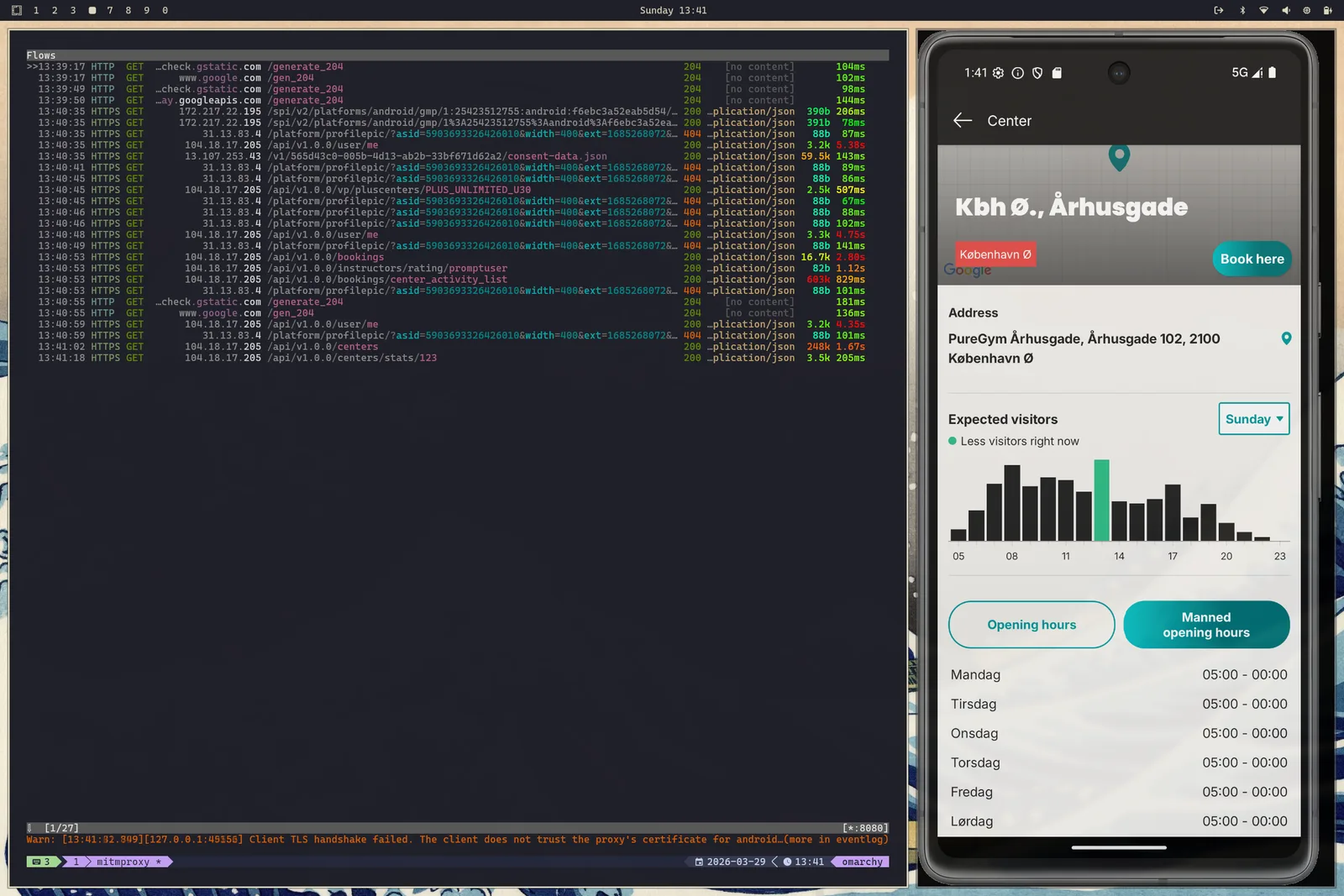Tap the PureGym Århusgade address text
The image size is (1344, 896).
click(x=1084, y=348)
